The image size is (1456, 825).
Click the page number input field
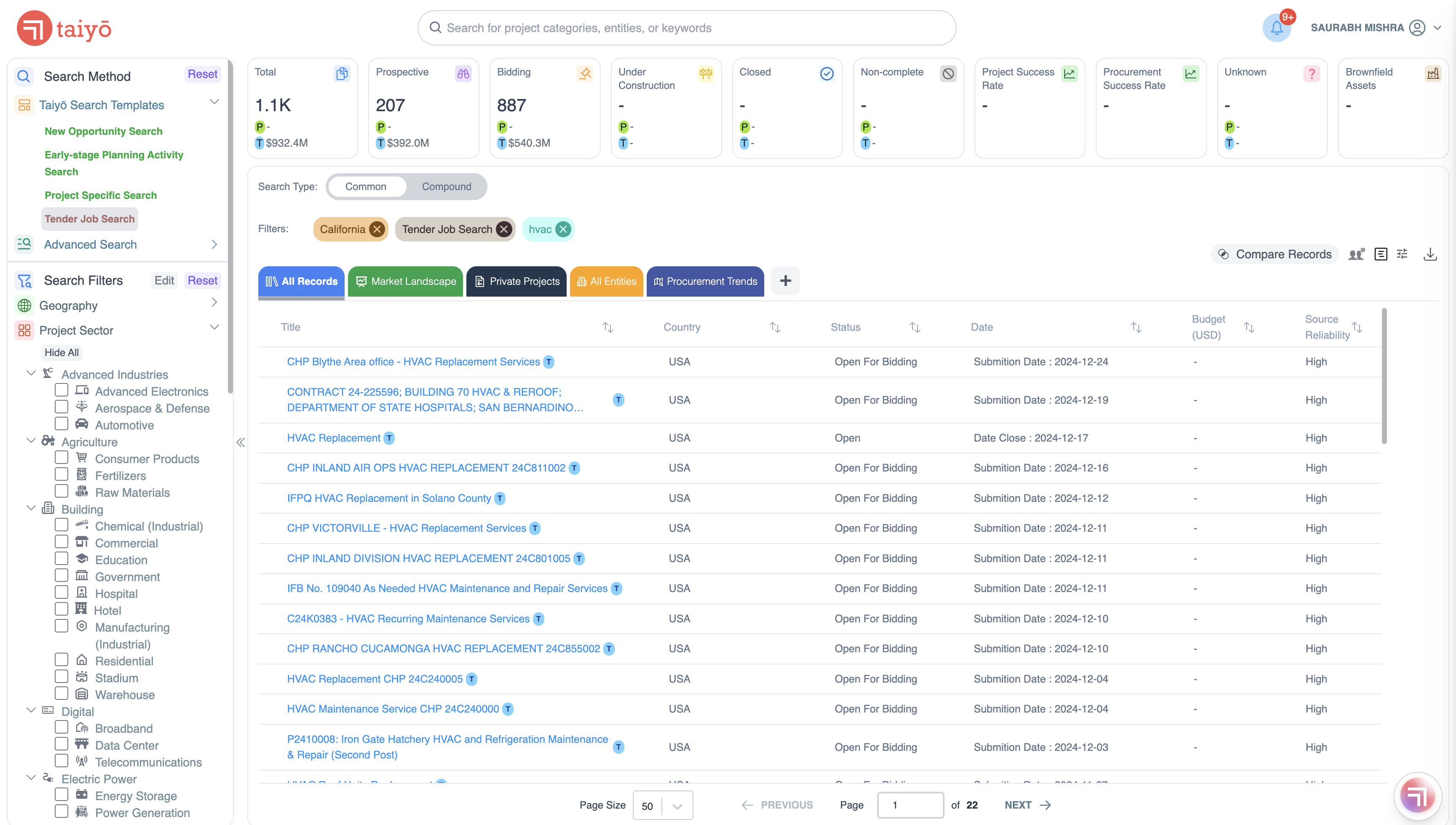(x=910, y=805)
